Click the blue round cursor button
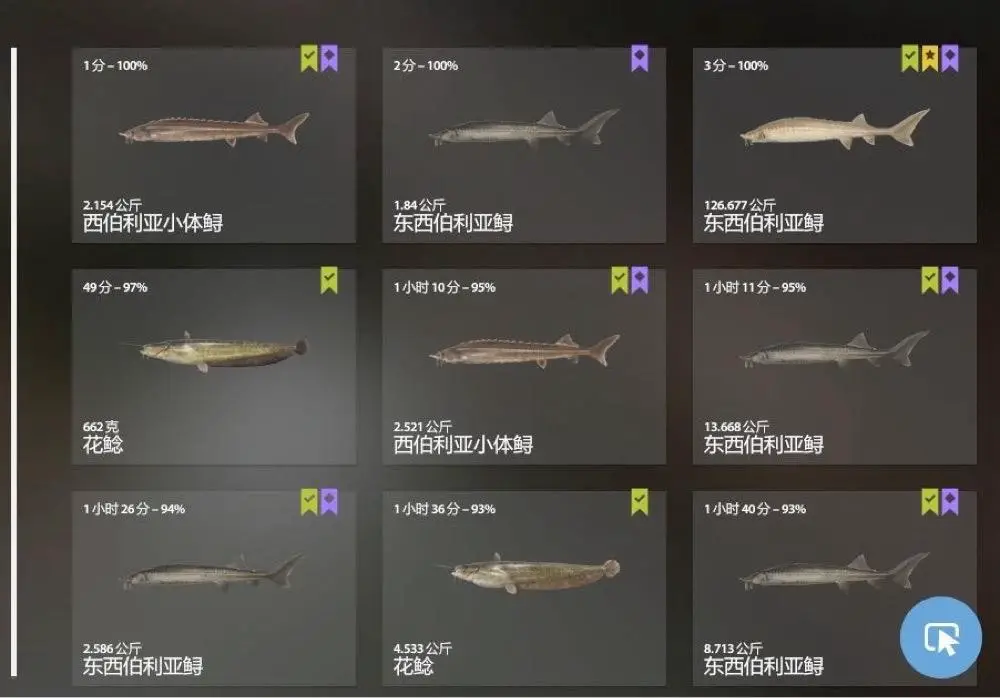Image resolution: width=1000 pixels, height=698 pixels. pos(941,637)
